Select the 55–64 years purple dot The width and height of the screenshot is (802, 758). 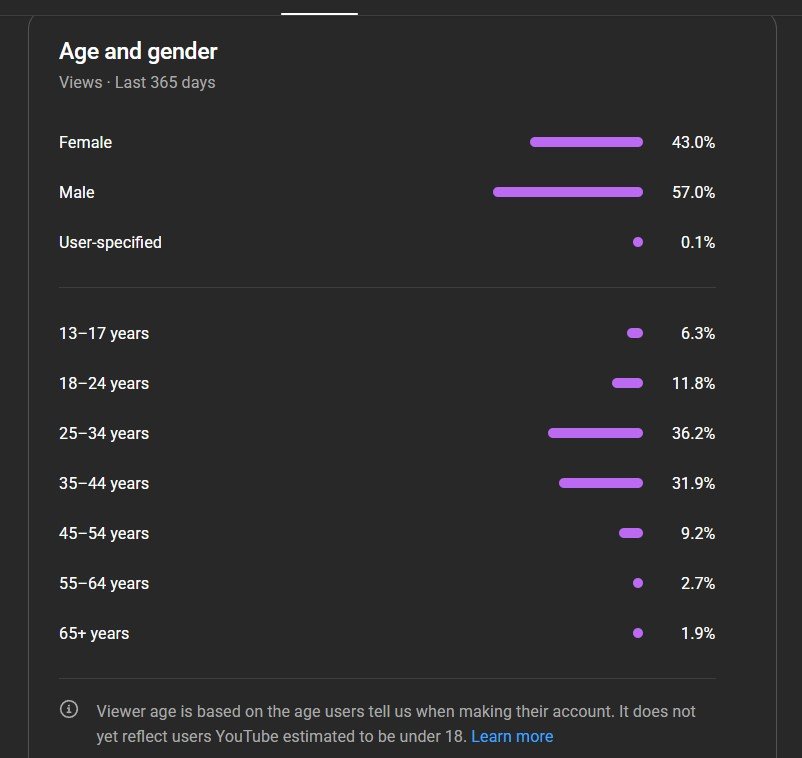point(638,583)
